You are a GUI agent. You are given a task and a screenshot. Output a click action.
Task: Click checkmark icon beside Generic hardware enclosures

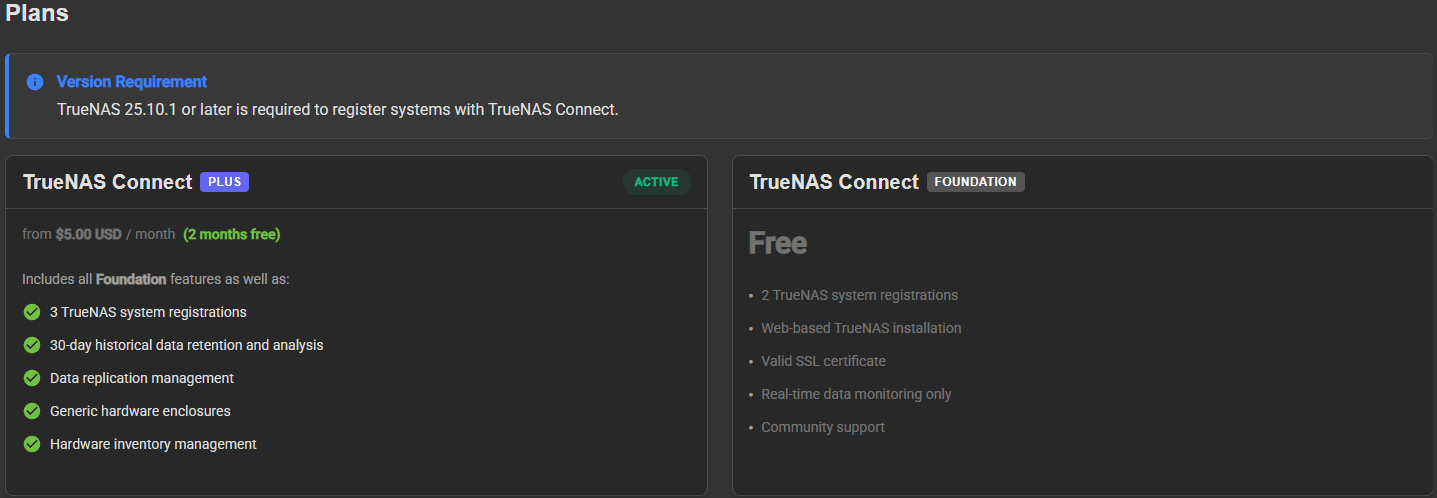32,411
